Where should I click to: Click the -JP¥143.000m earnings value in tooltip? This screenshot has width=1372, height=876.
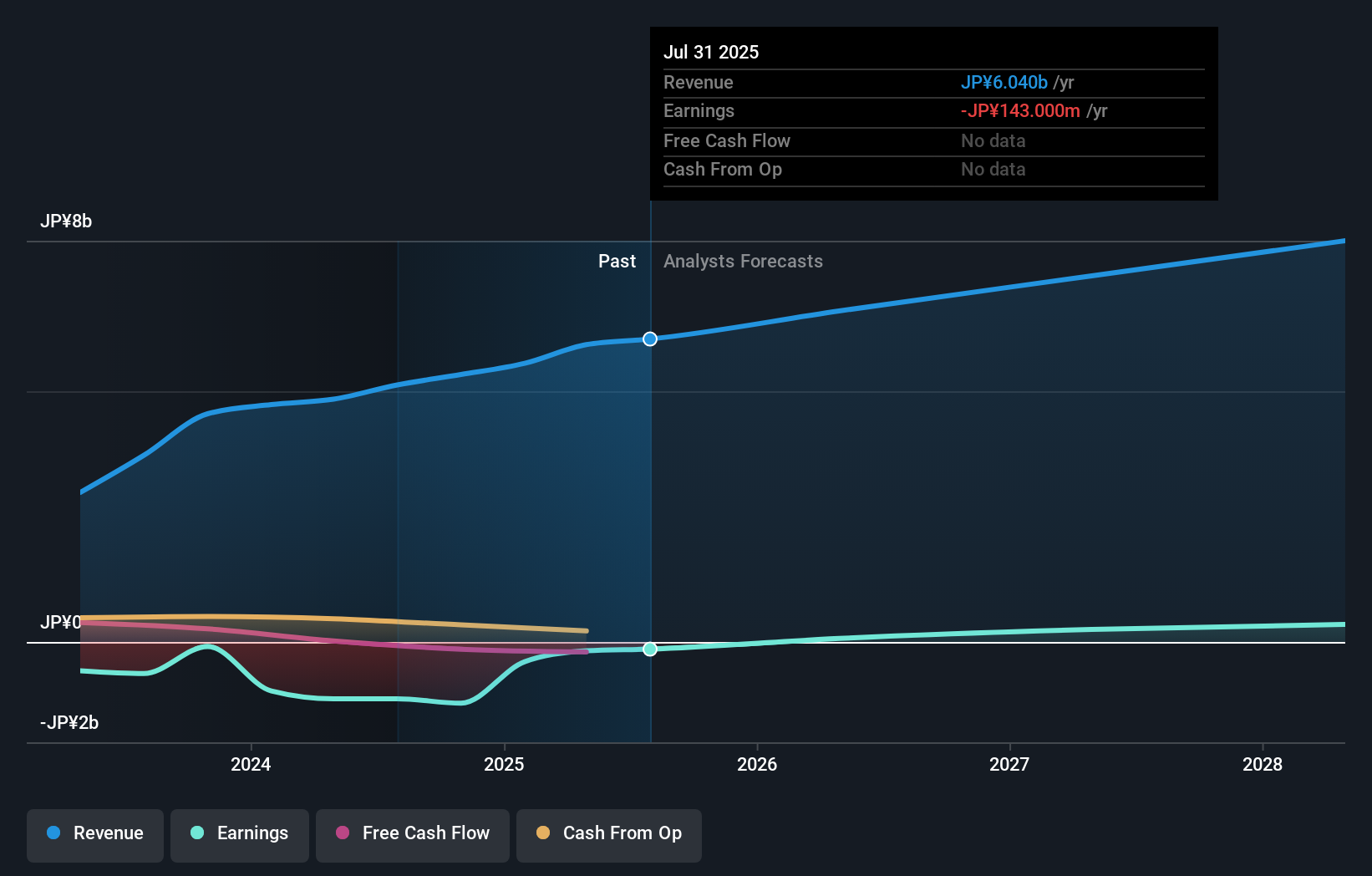click(1020, 110)
